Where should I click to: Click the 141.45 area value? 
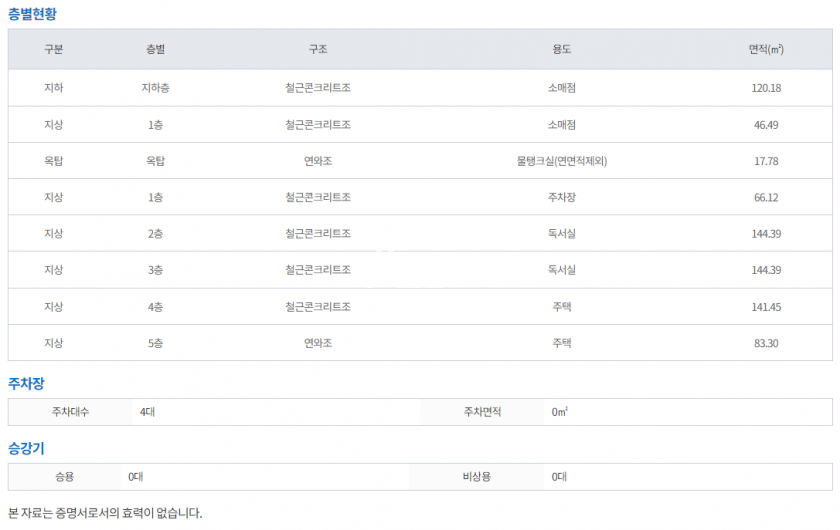(x=766, y=307)
